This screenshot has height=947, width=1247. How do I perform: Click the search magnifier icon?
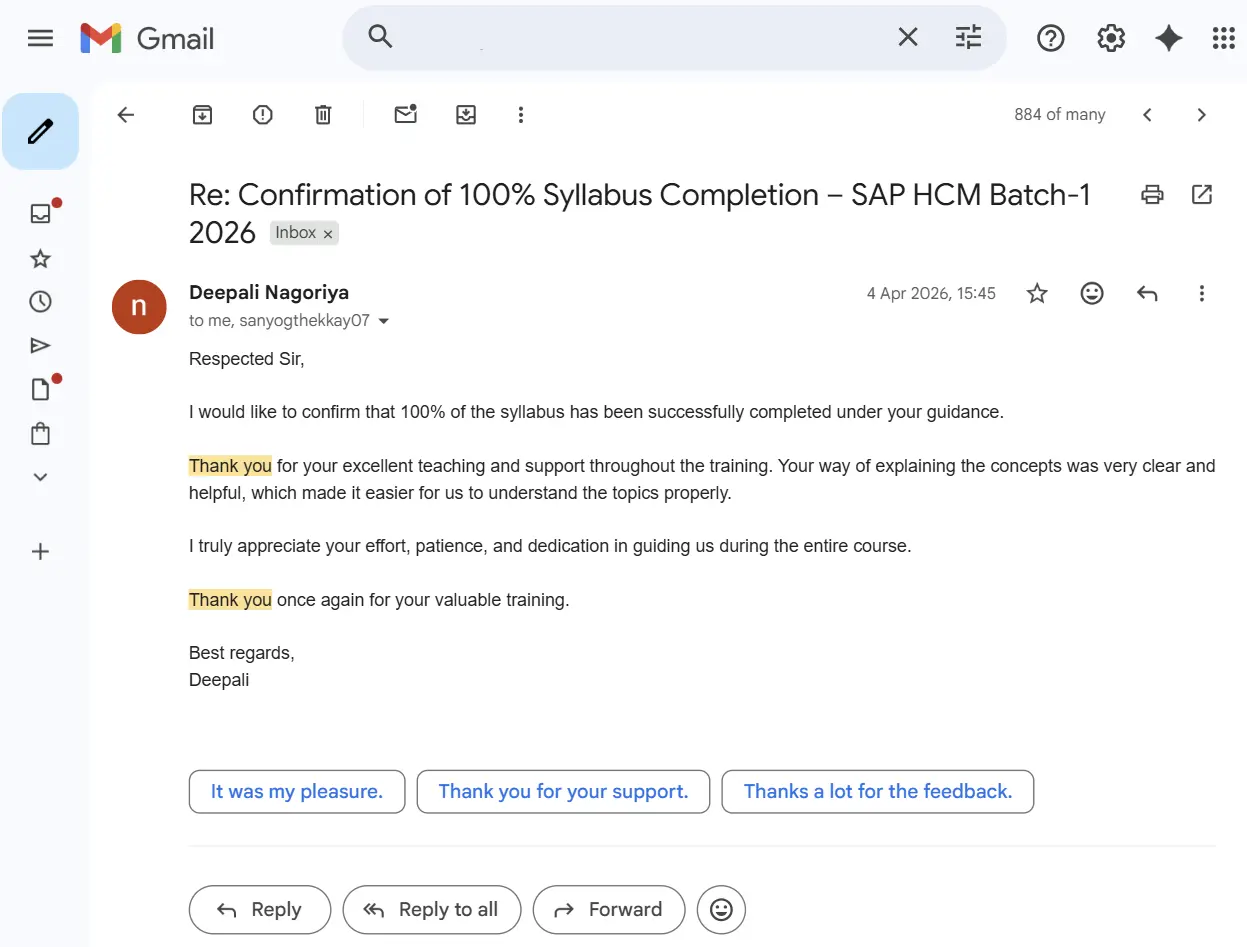tap(380, 38)
